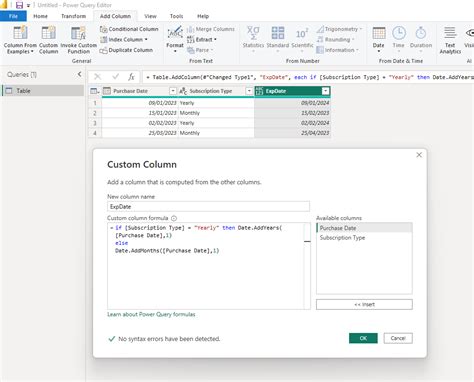Click row 3 number header
This screenshot has height=382, width=474.
click(x=95, y=123)
